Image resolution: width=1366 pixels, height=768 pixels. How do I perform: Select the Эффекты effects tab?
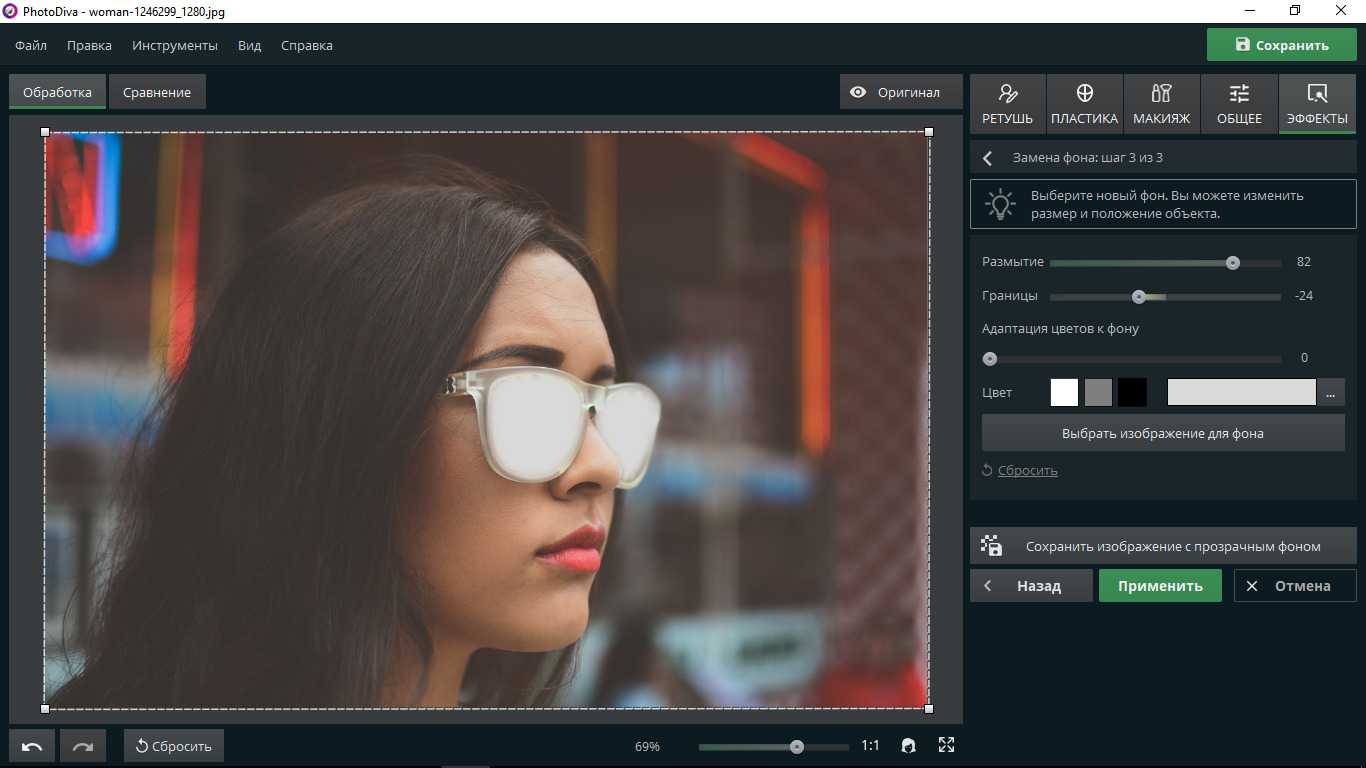pyautogui.click(x=1317, y=104)
